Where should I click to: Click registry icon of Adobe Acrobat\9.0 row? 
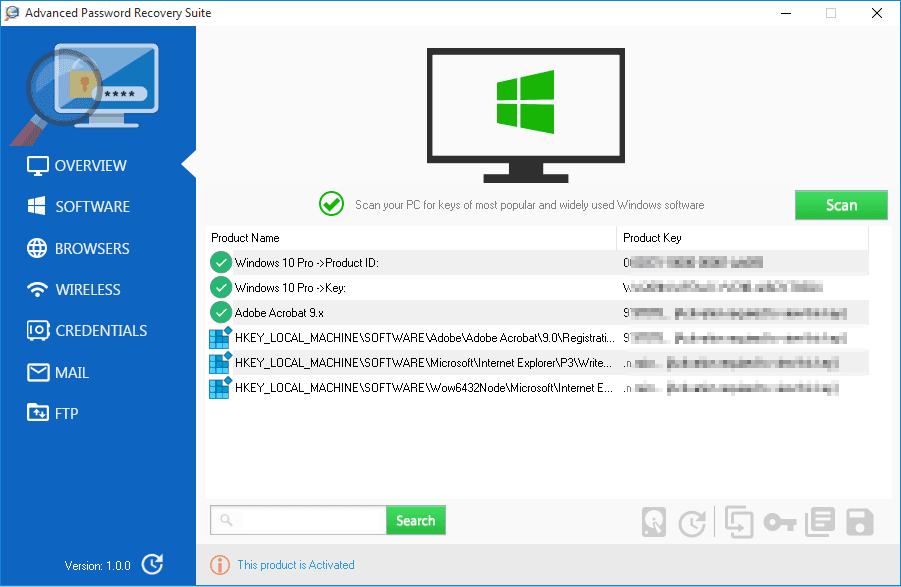click(220, 338)
